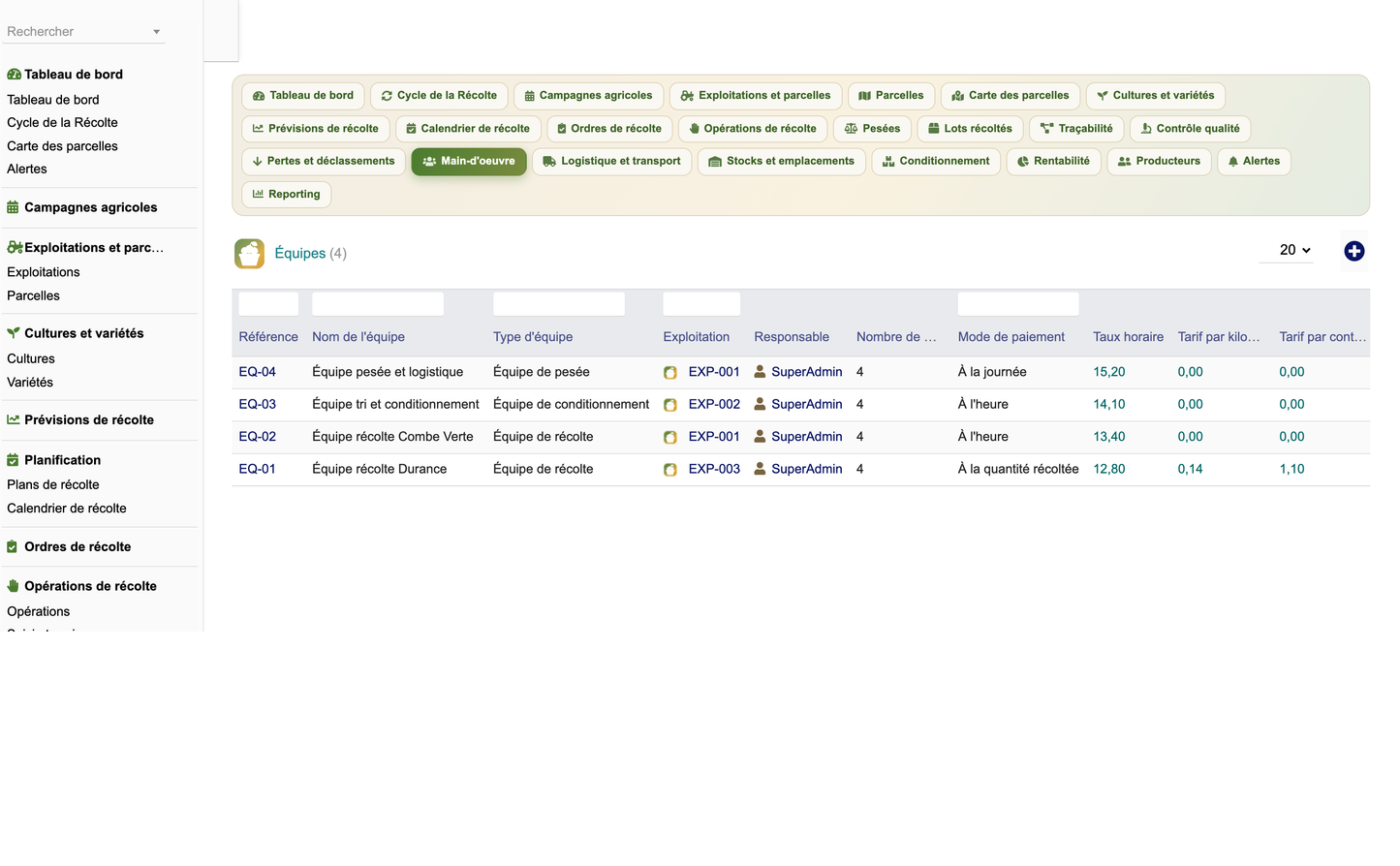Click the Mode de paiement filter field

click(1018, 304)
